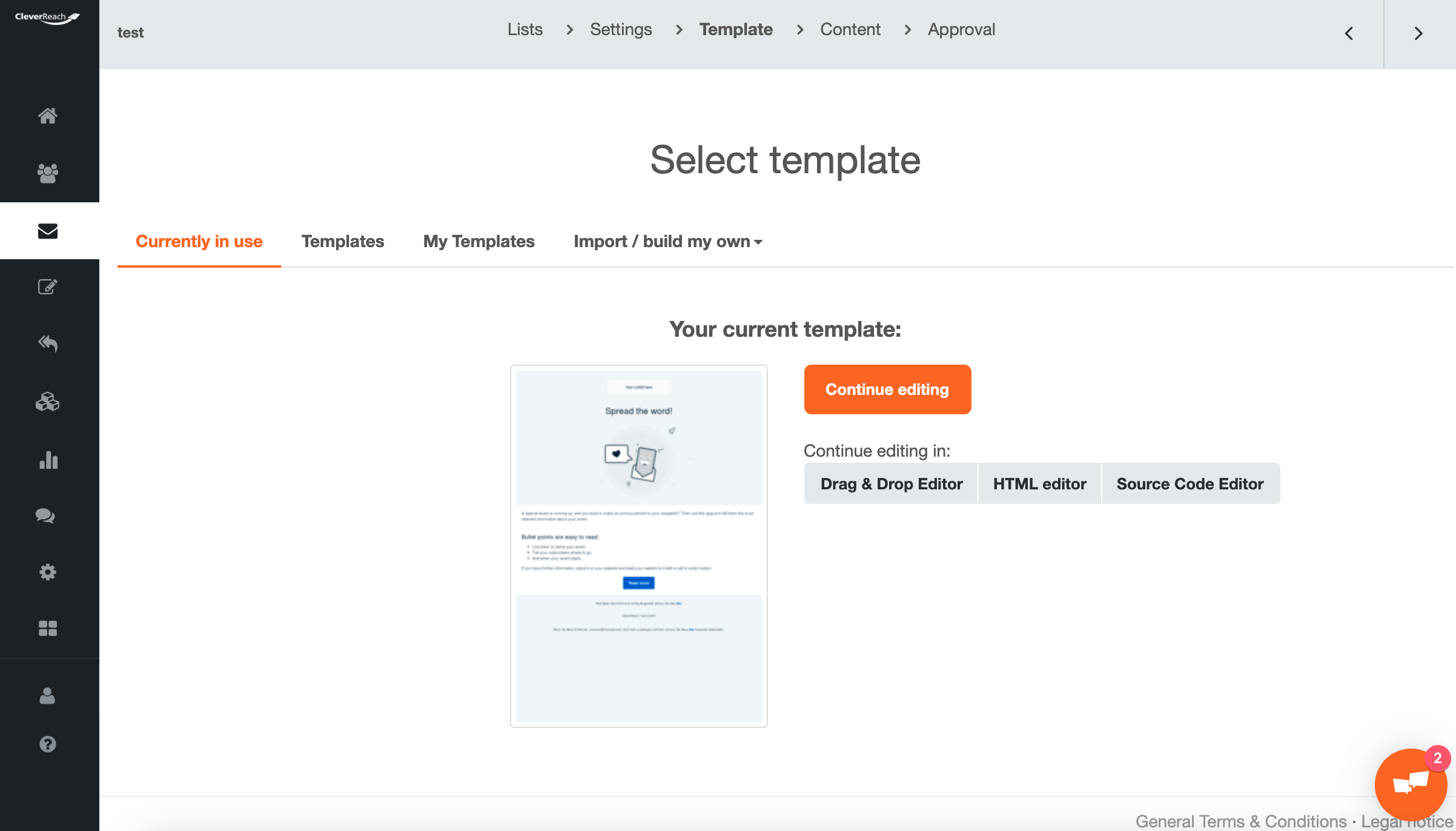
Task: Open the reply-all automation icon in sidebar
Action: pos(48,343)
